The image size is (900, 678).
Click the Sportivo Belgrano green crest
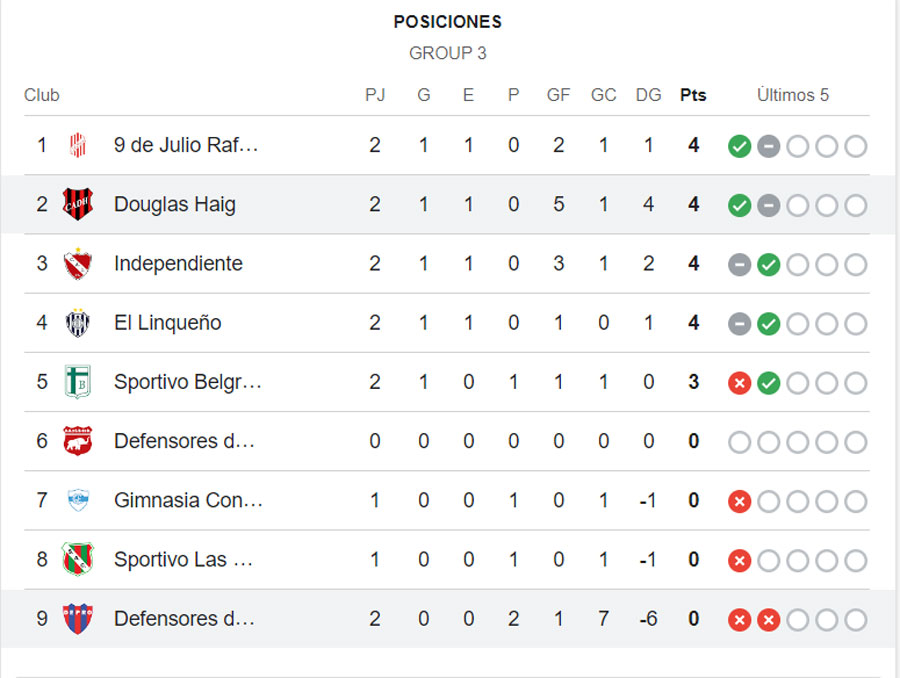point(77,382)
